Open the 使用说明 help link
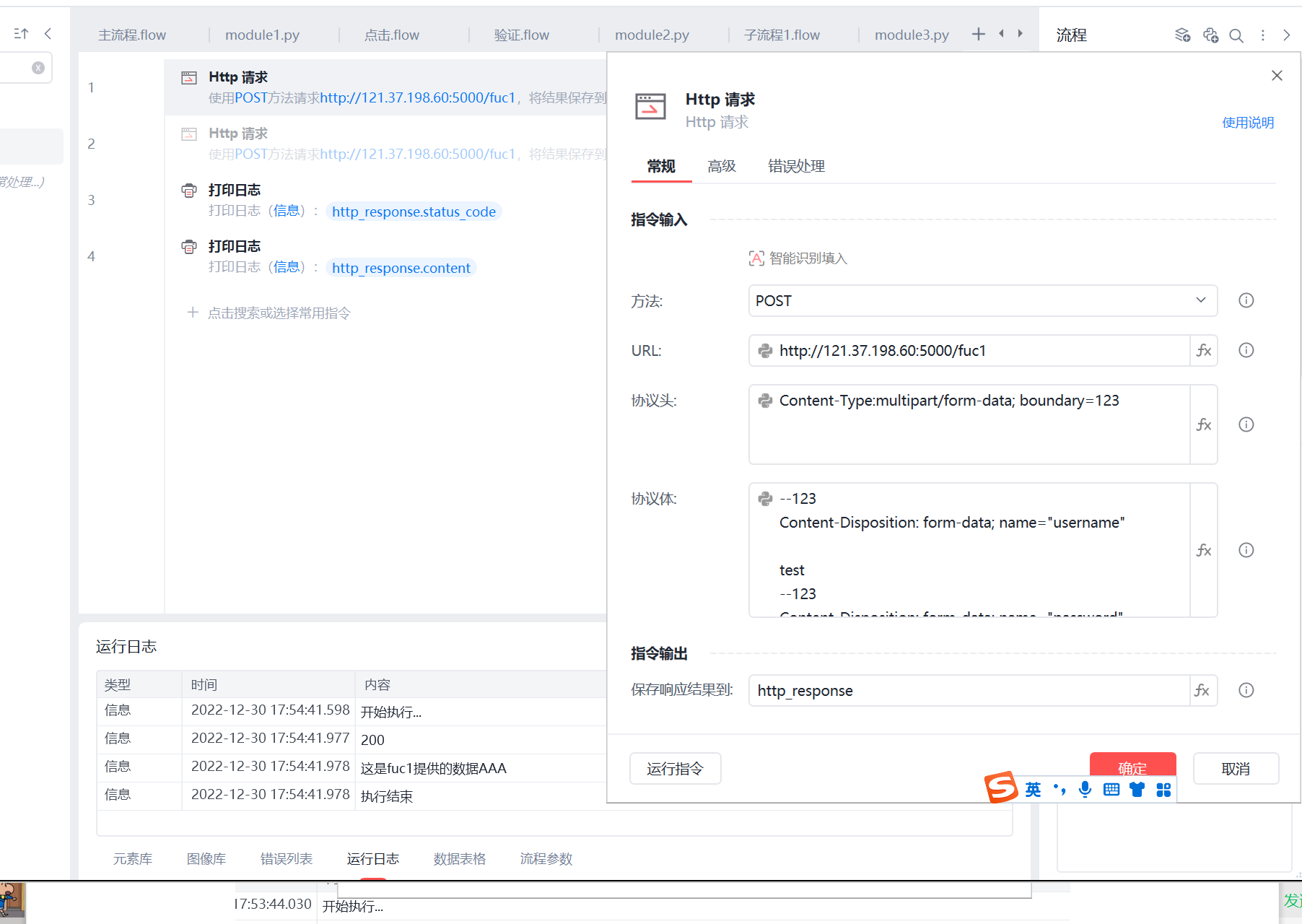The width and height of the screenshot is (1302, 924). [x=1247, y=123]
